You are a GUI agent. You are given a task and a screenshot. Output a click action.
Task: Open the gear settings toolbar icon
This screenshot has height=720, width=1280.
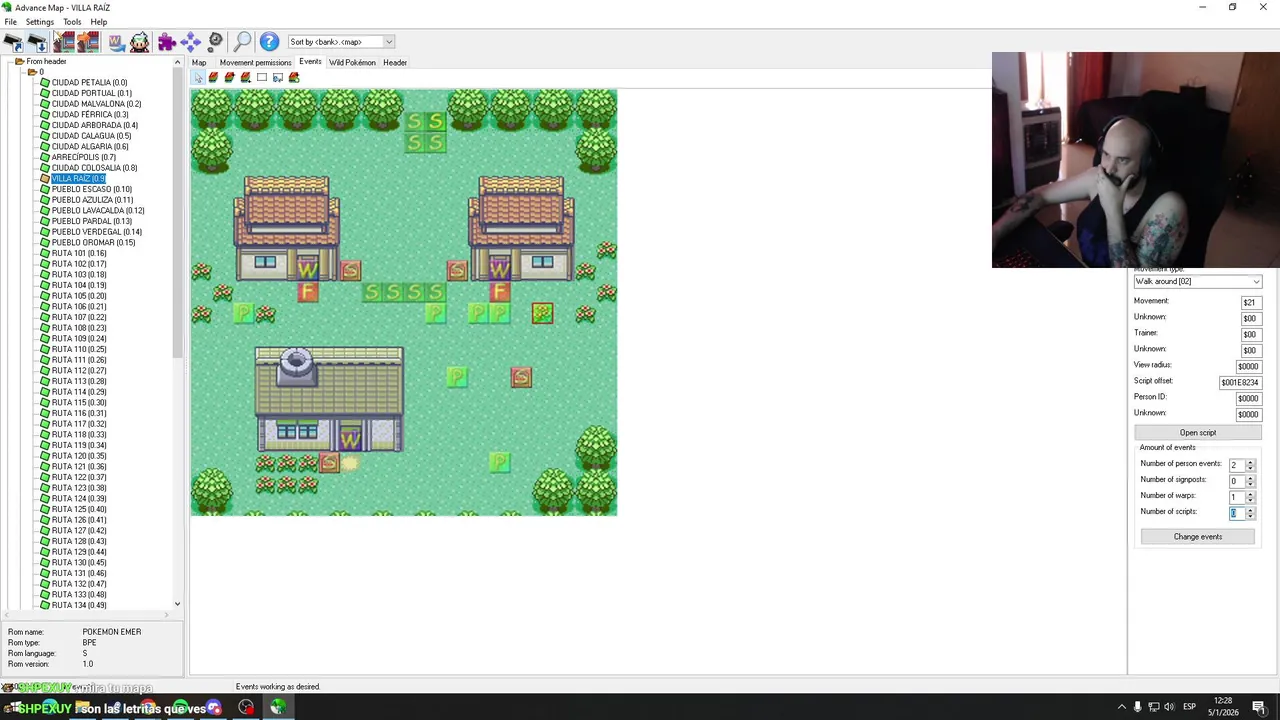215,42
